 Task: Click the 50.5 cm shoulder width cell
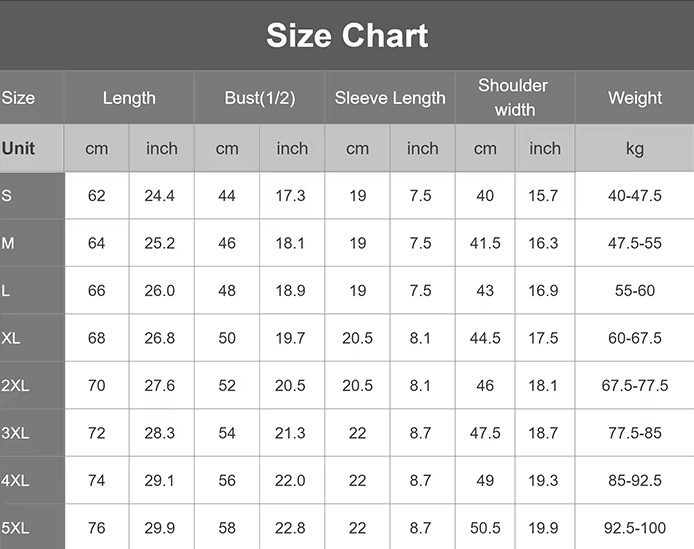click(485, 528)
